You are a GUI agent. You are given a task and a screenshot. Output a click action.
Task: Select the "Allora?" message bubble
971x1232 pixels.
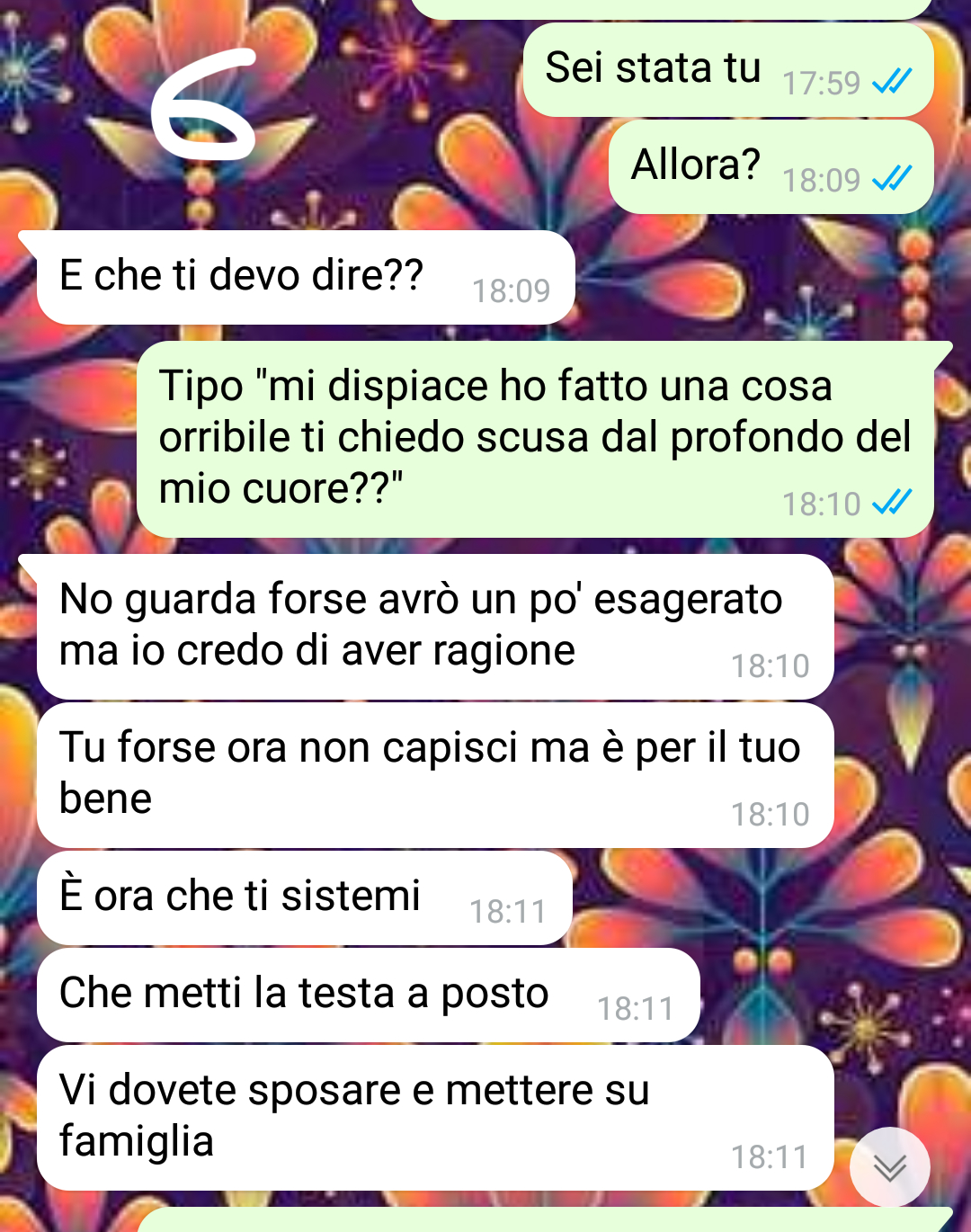click(771, 166)
